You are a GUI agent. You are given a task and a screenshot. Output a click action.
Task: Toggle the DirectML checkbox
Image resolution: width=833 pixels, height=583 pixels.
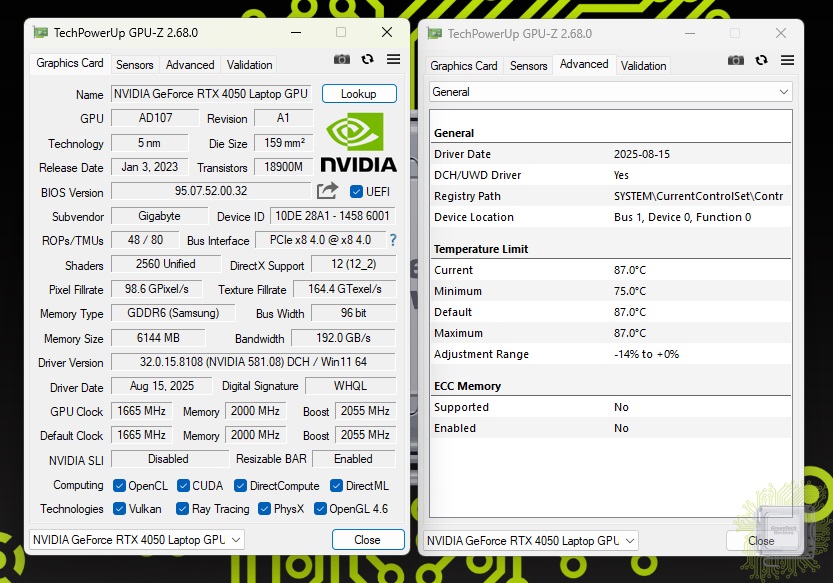coord(336,486)
